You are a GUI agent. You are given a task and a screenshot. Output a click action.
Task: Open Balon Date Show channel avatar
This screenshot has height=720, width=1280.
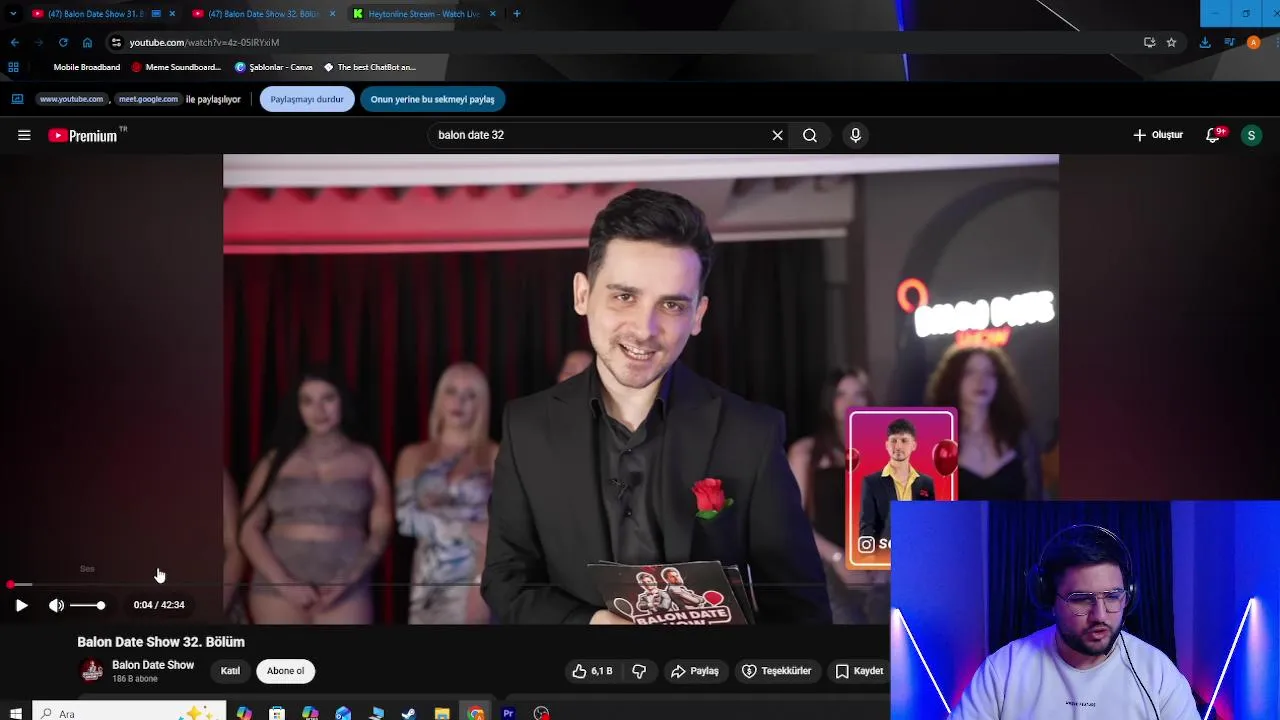pyautogui.click(x=92, y=671)
